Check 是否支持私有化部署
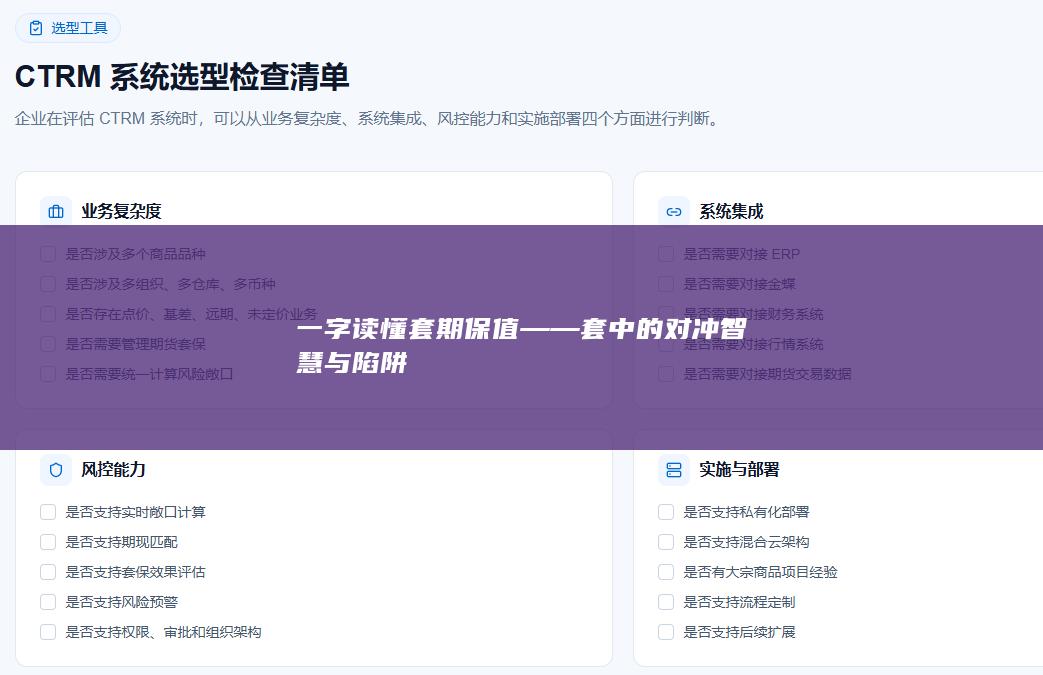 (x=666, y=512)
